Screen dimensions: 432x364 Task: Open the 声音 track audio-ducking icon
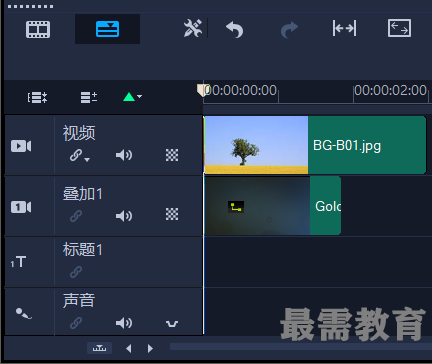(x=172, y=323)
